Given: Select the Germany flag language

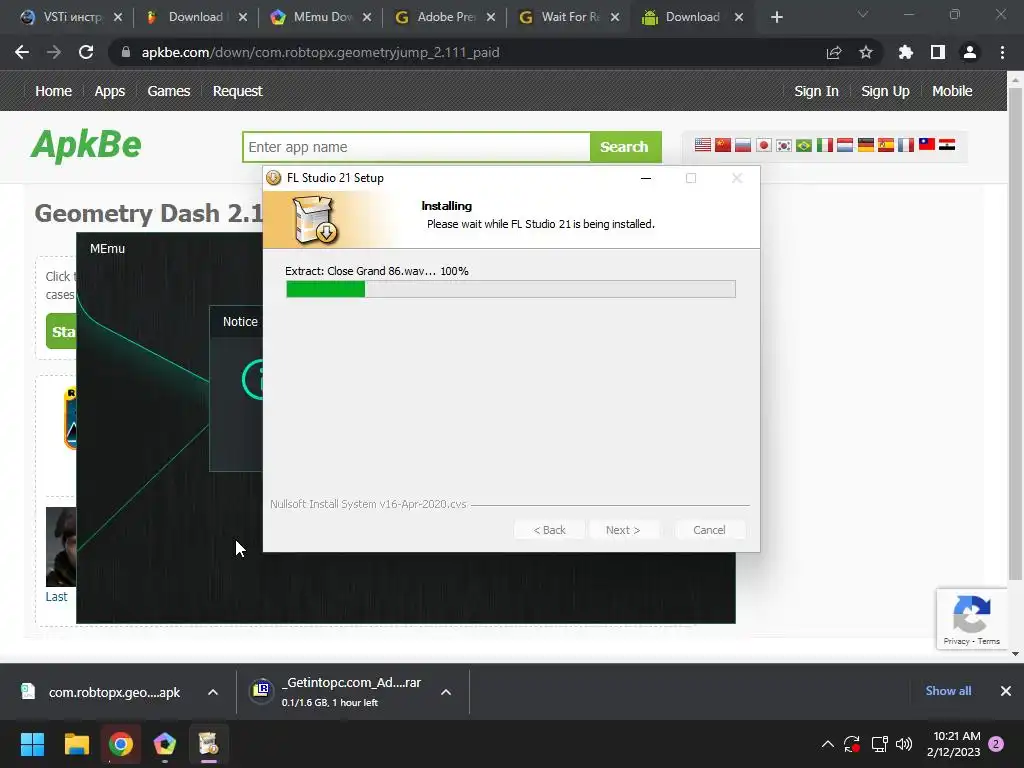Looking at the screenshot, I should pyautogui.click(x=866, y=145).
